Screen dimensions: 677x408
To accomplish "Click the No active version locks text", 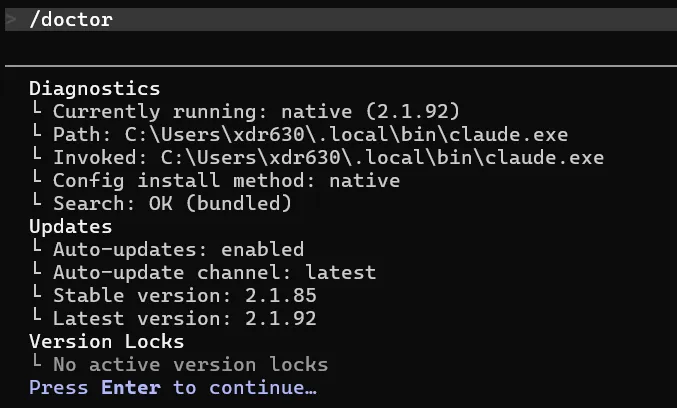I will [190, 364].
